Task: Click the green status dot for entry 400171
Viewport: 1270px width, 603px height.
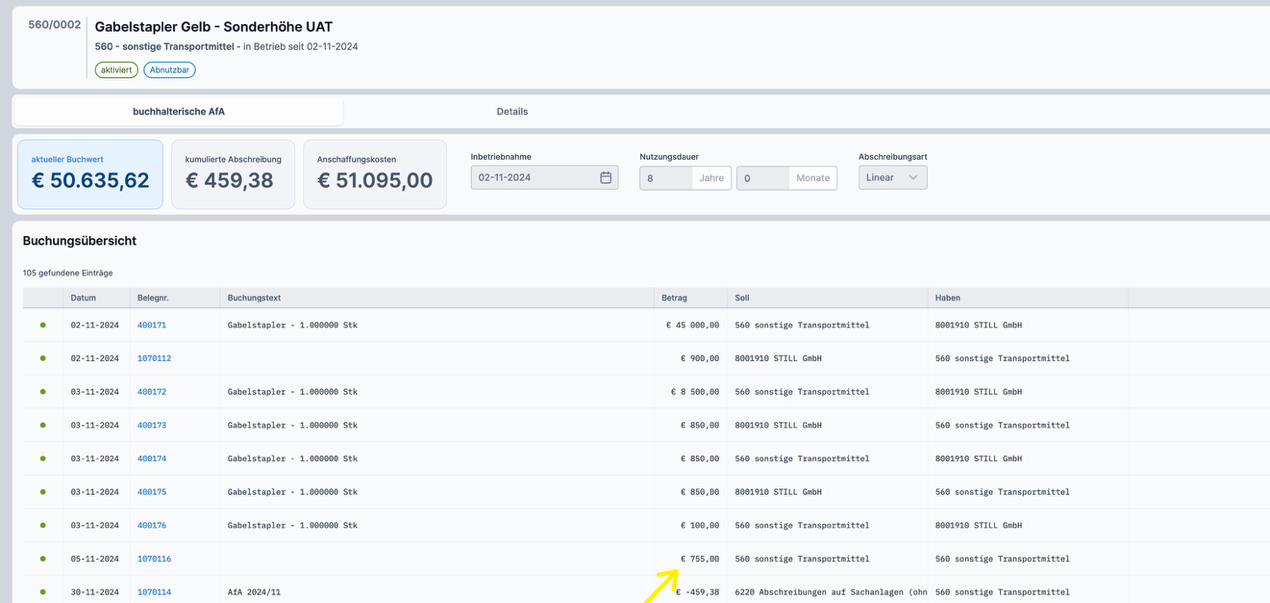Action: tap(43, 325)
